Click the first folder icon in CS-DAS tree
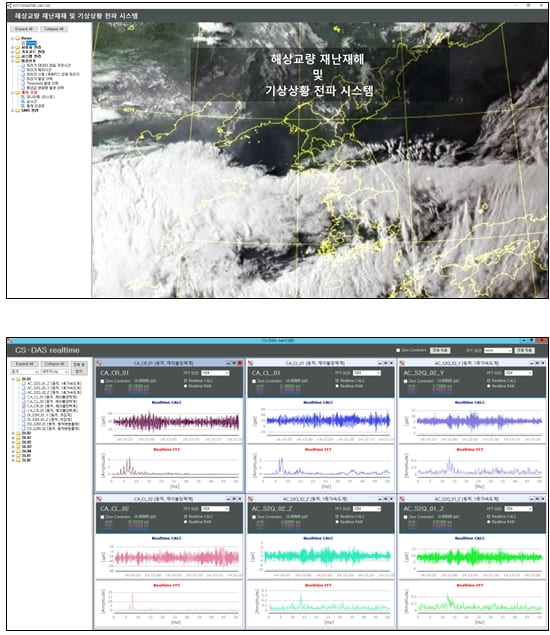This screenshot has width=550, height=635. (18, 379)
